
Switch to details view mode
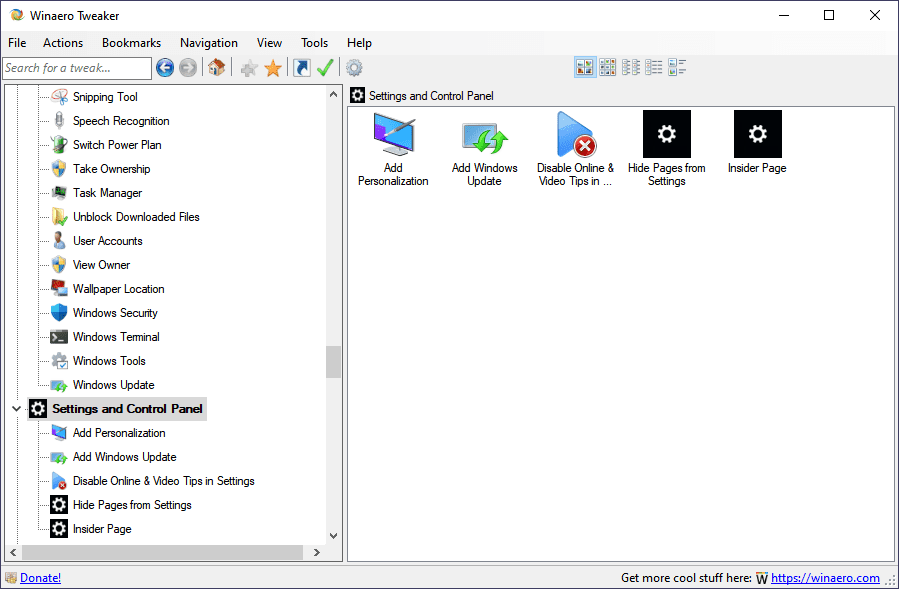coord(677,67)
